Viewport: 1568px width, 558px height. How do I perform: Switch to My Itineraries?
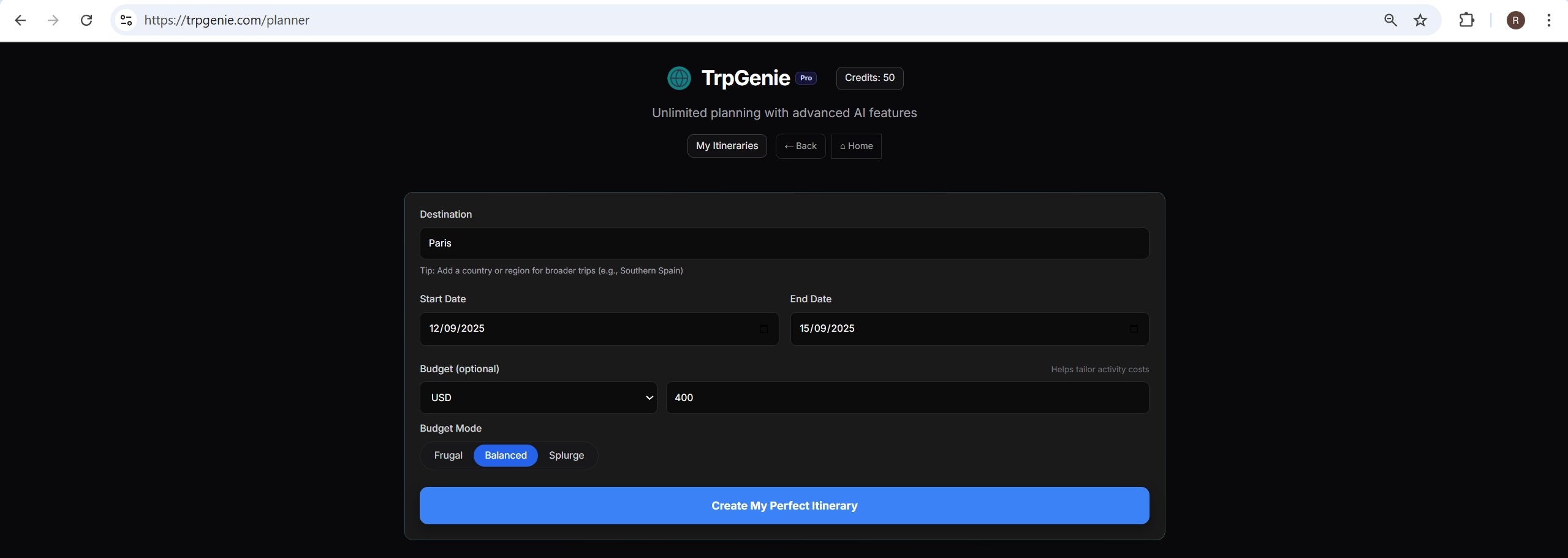click(x=727, y=146)
